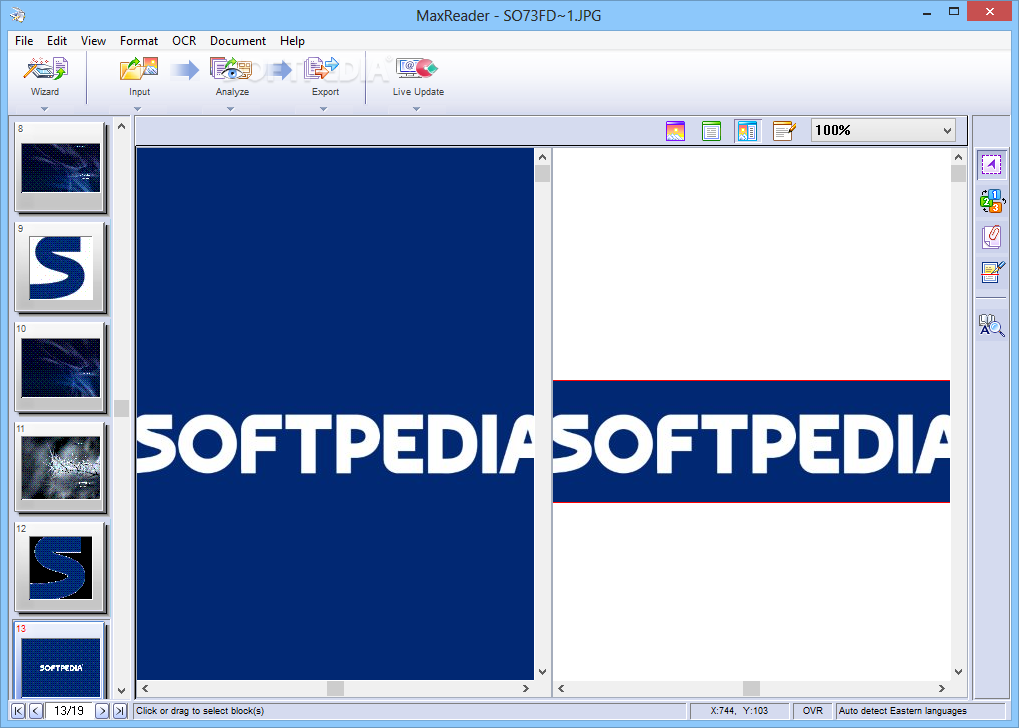Expand the Live Update dropdown arrow
This screenshot has width=1019, height=728.
[416, 109]
